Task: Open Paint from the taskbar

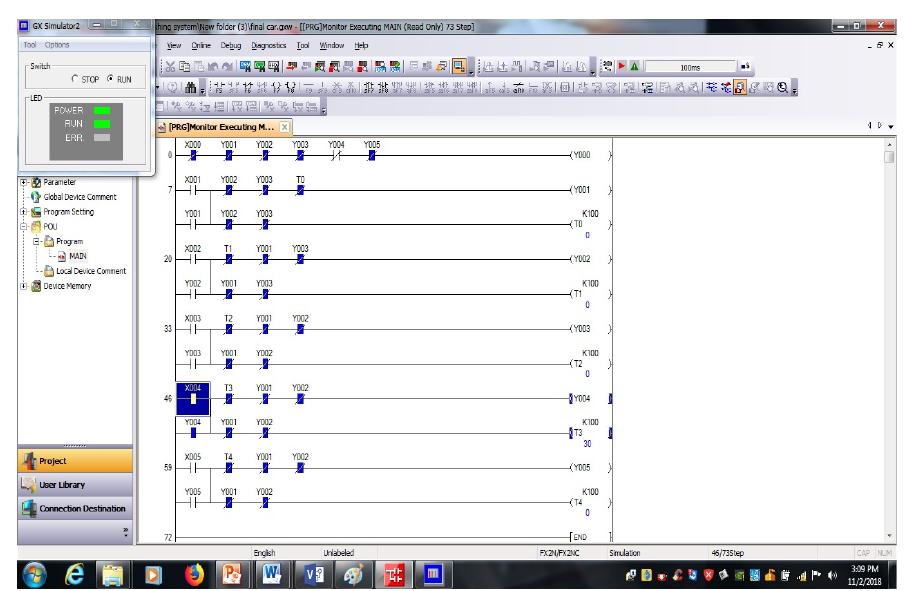Action: click(x=353, y=575)
